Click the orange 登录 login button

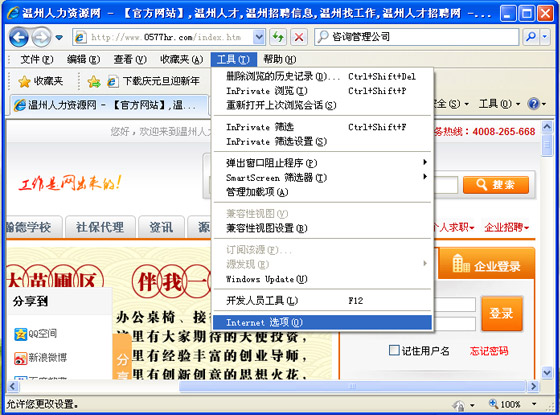point(501,313)
